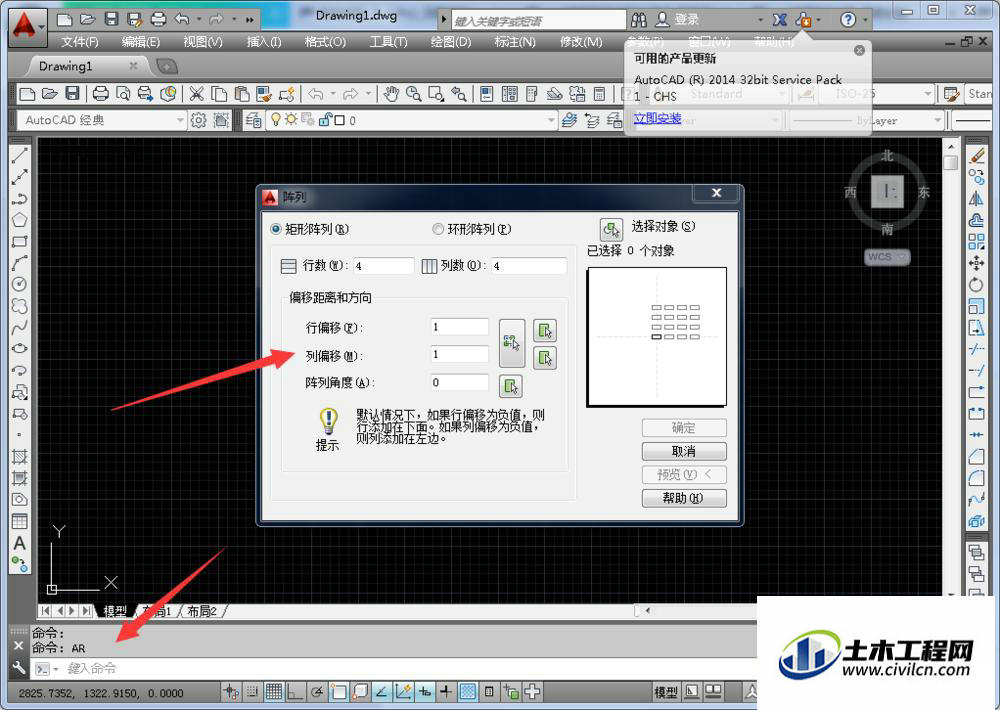Click the 行数 input field
This screenshot has height=710, width=1000.
pos(384,265)
